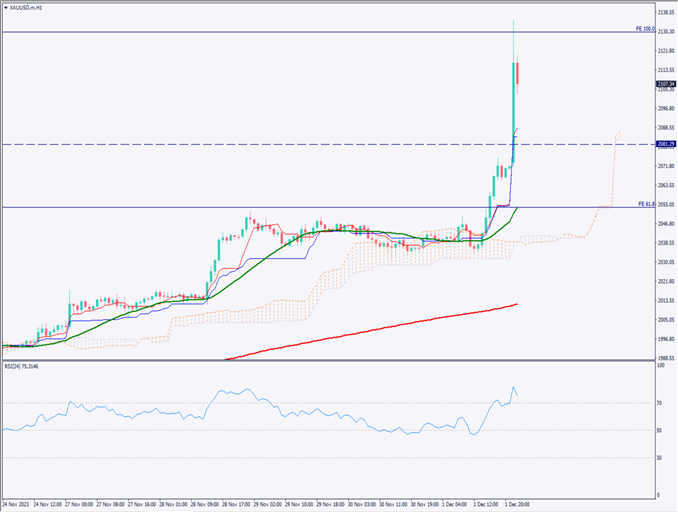Click the 2081.29 price label on the axis
The image size is (678, 512).
pyautogui.click(x=666, y=145)
